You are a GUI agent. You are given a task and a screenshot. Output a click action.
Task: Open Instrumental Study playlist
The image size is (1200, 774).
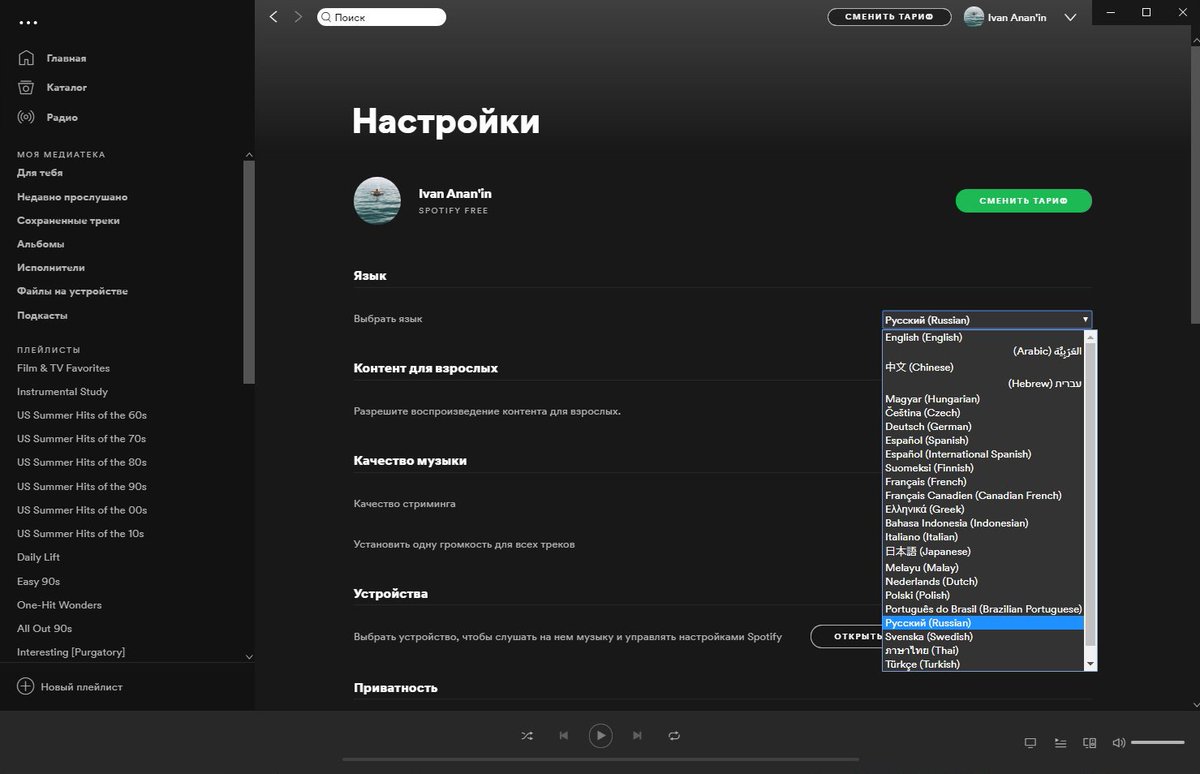tap(62, 392)
